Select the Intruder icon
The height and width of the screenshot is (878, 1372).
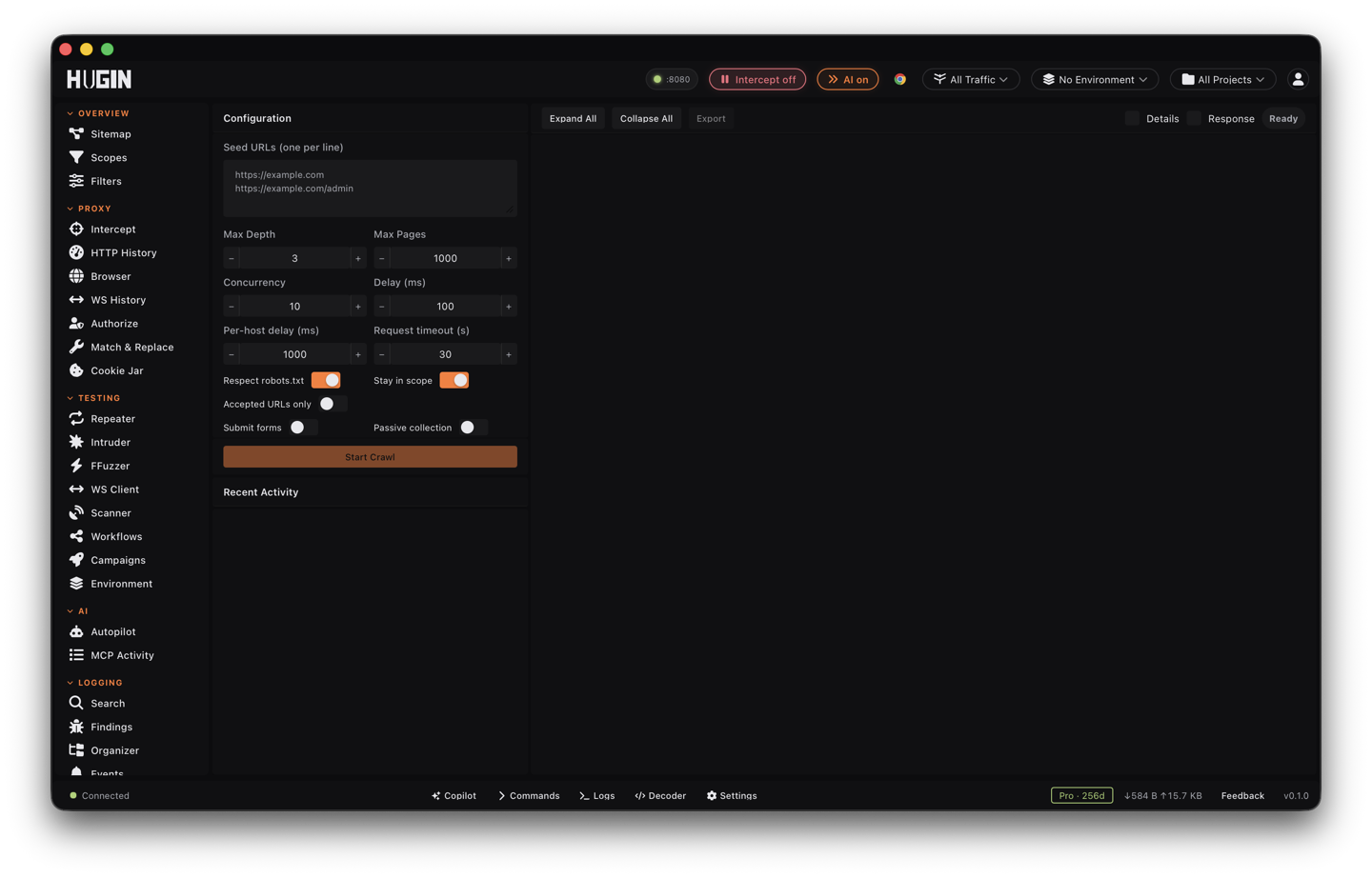click(76, 442)
